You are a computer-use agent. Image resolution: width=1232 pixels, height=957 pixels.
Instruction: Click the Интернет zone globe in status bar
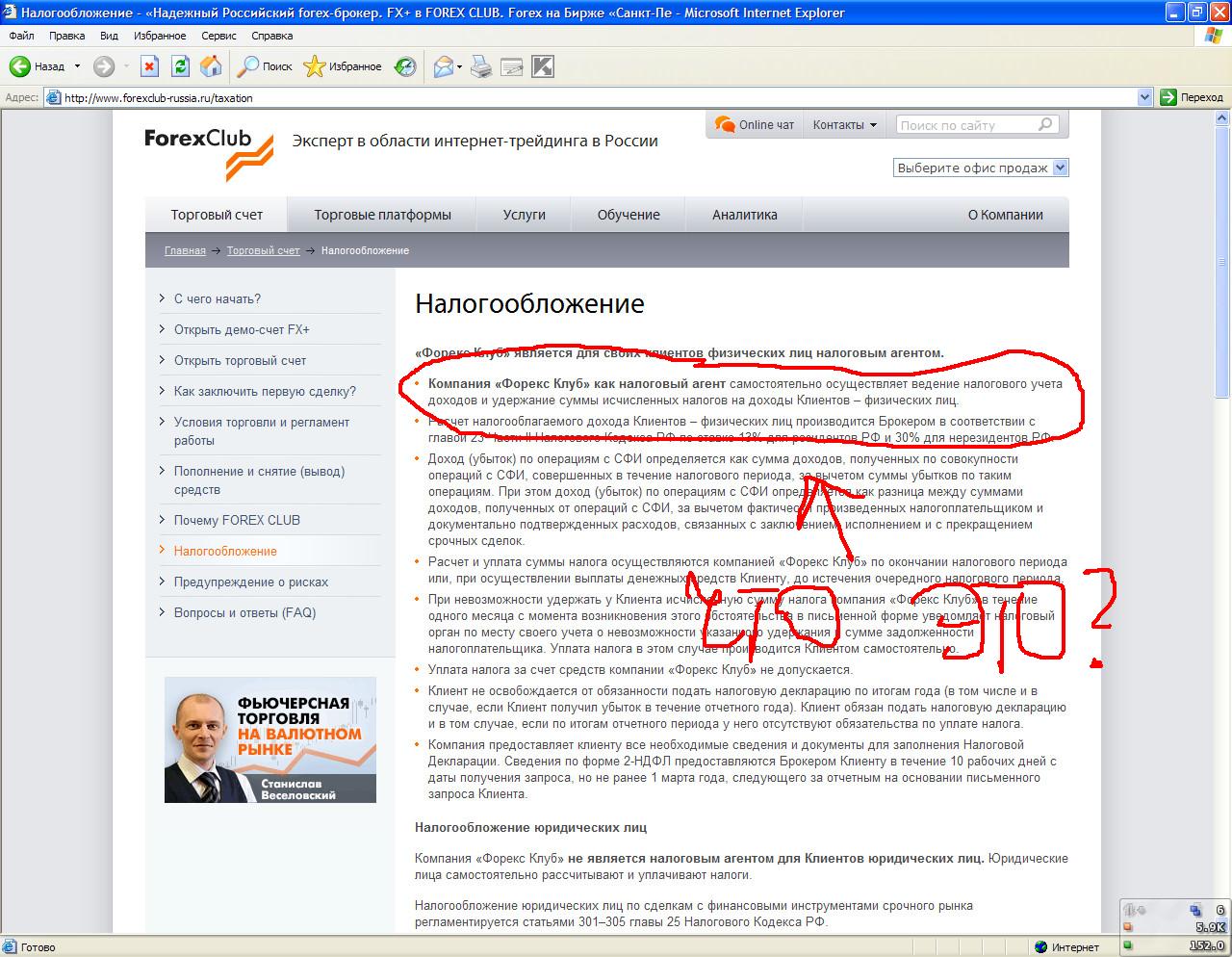click(x=1039, y=946)
